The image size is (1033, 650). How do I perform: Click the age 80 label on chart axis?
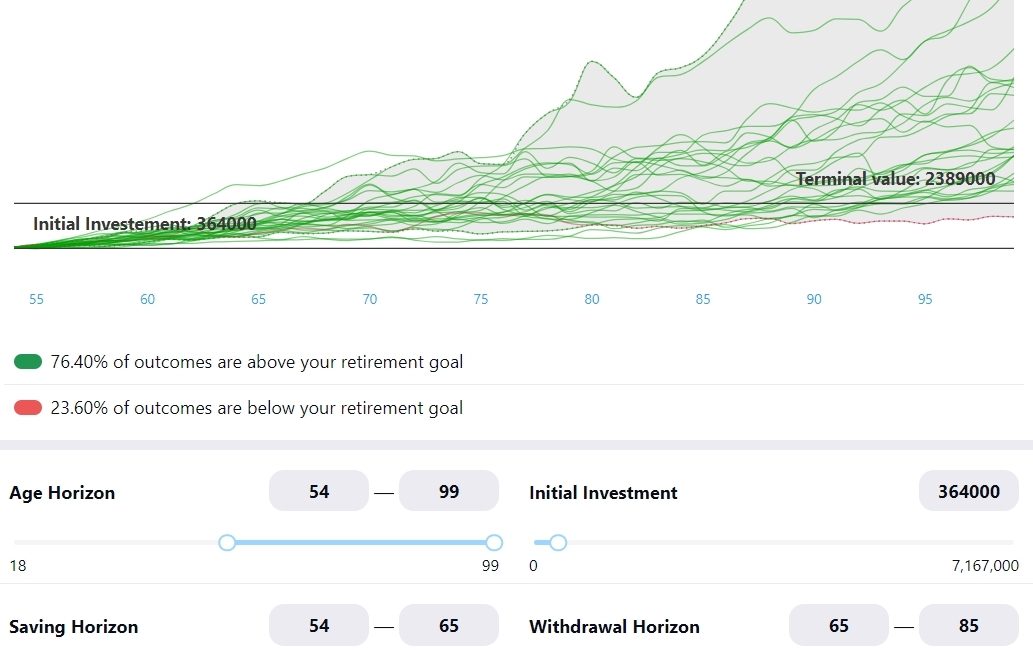tap(592, 299)
